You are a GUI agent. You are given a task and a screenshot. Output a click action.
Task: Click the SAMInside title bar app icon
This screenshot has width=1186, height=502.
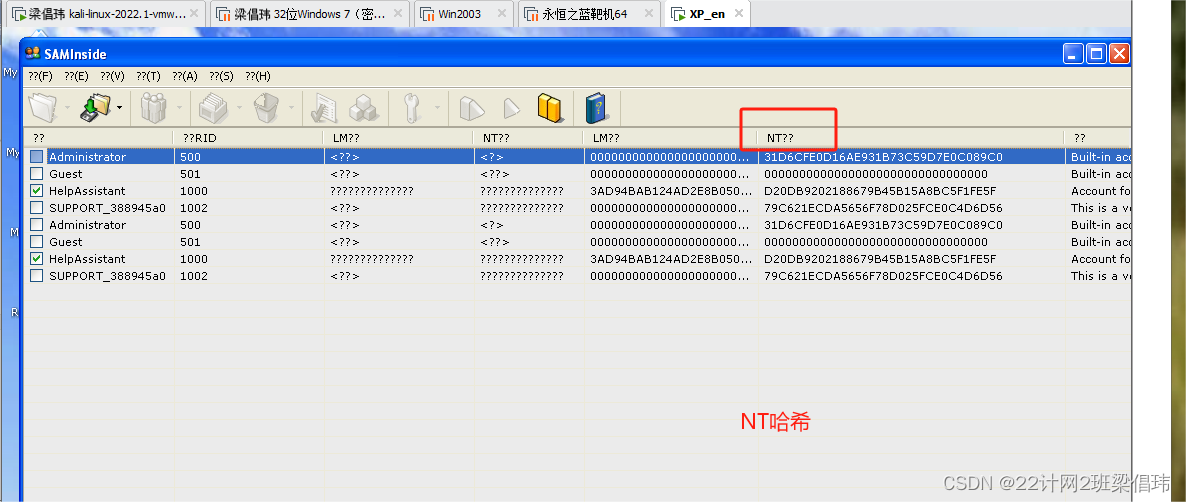pos(33,53)
